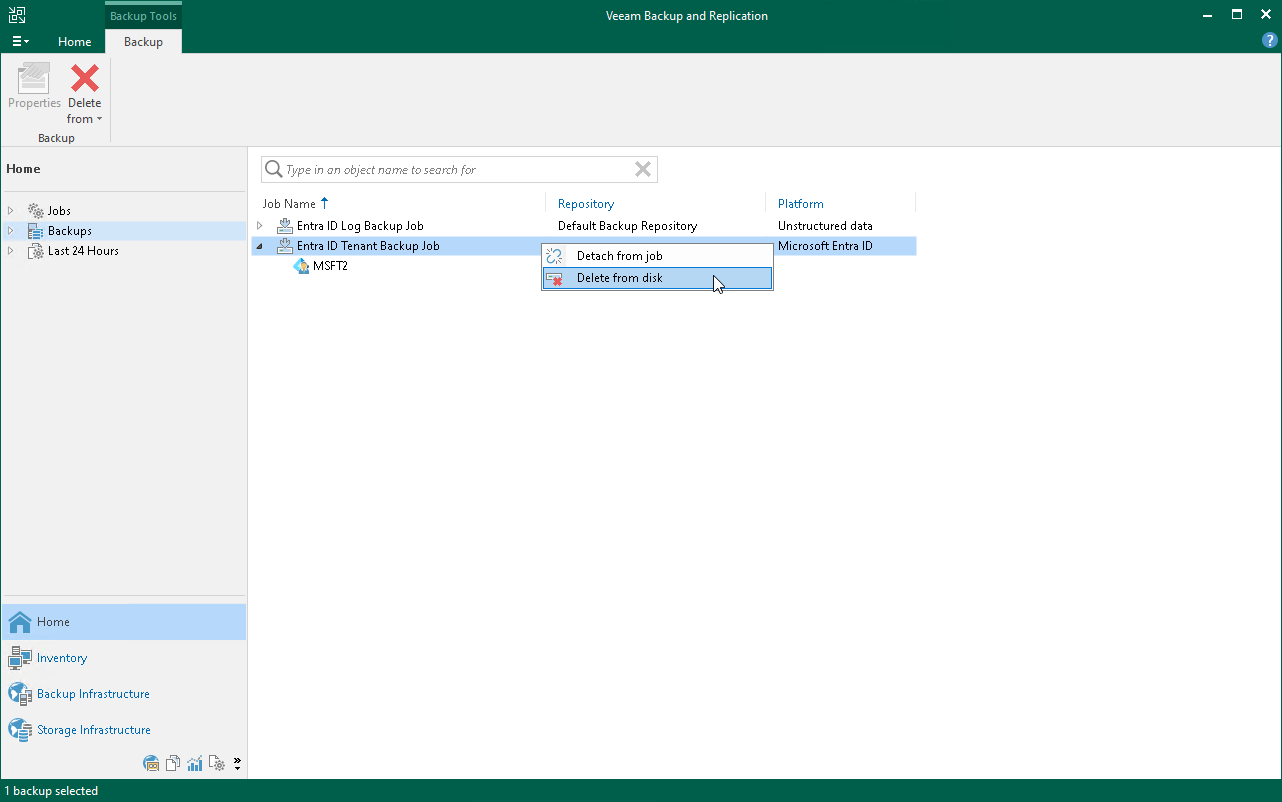Click the Inventory computers icon
The image size is (1282, 802).
[x=20, y=658]
